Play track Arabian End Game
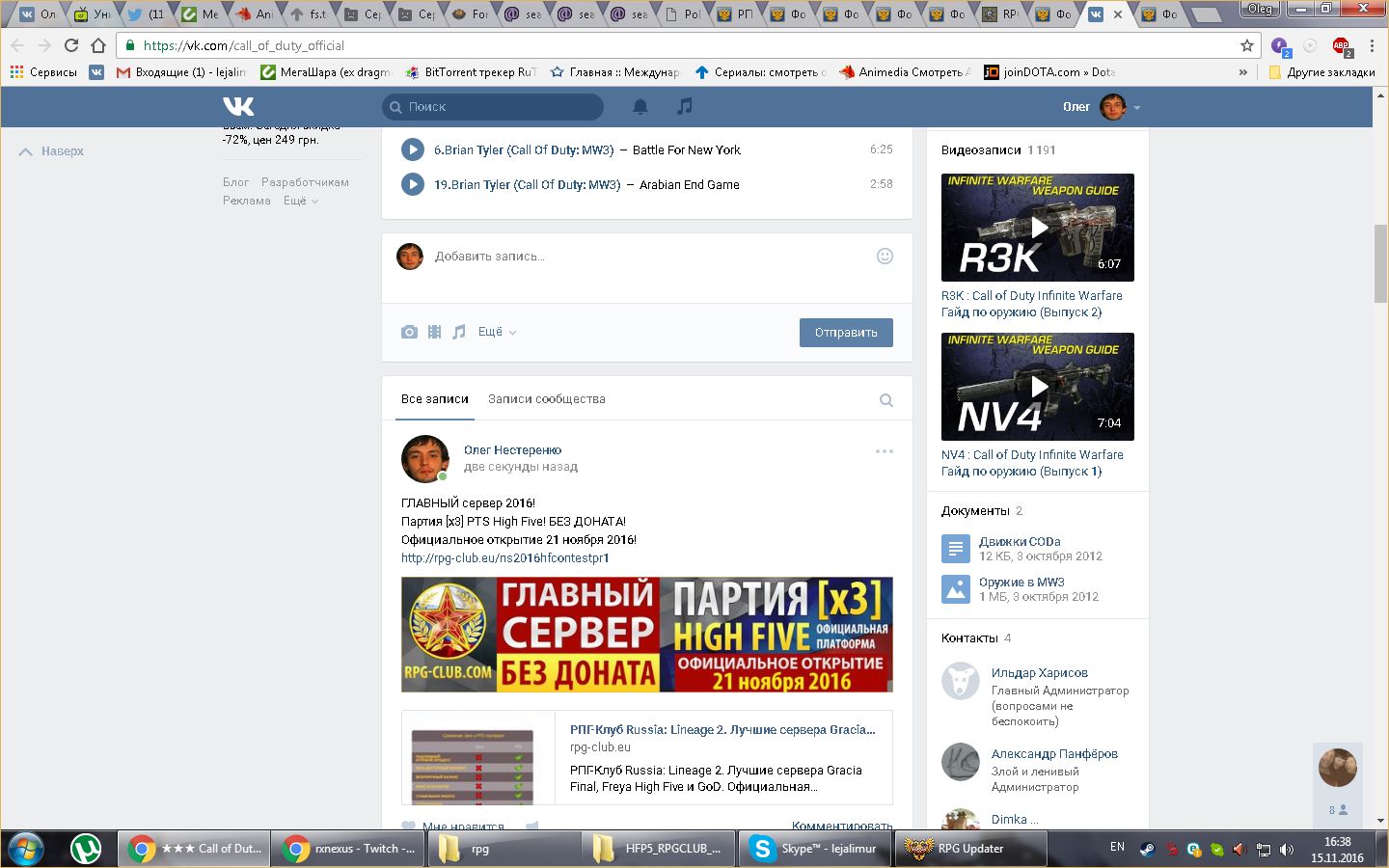1389x868 pixels. tap(413, 184)
